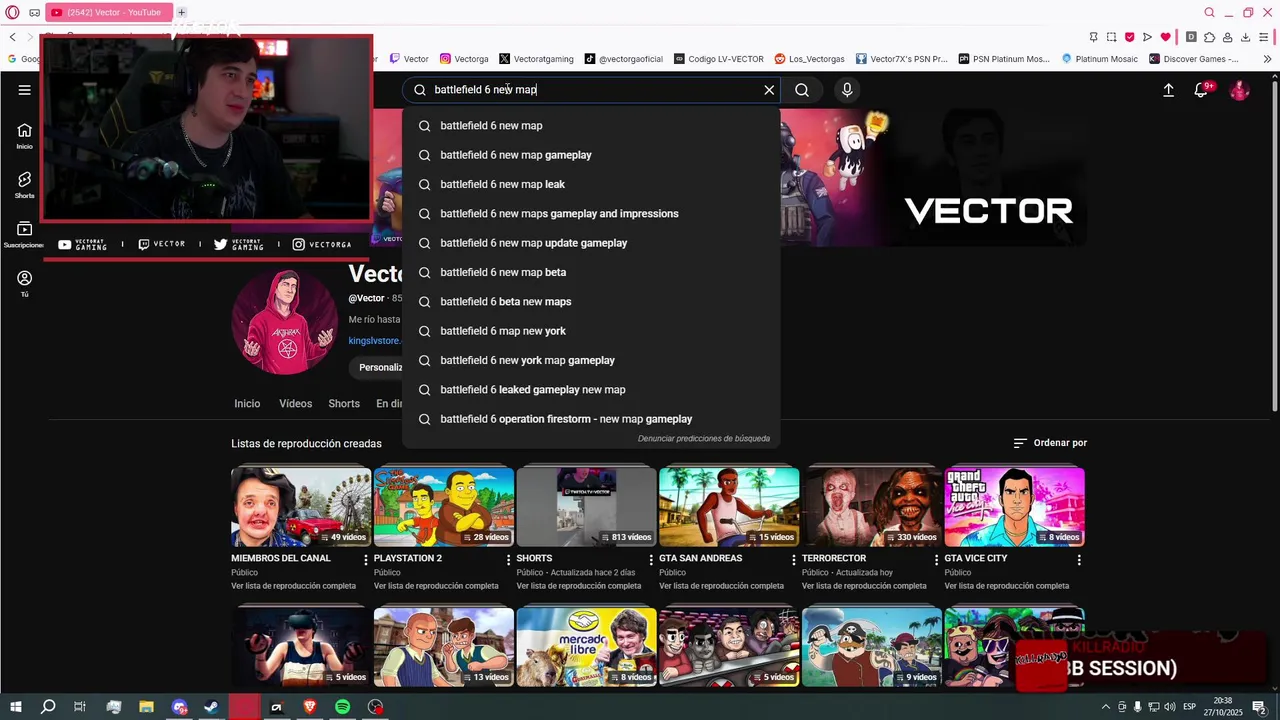Click 'Denunciar predicciones de búsqueda' link
The image size is (1280, 720).
[x=704, y=438]
